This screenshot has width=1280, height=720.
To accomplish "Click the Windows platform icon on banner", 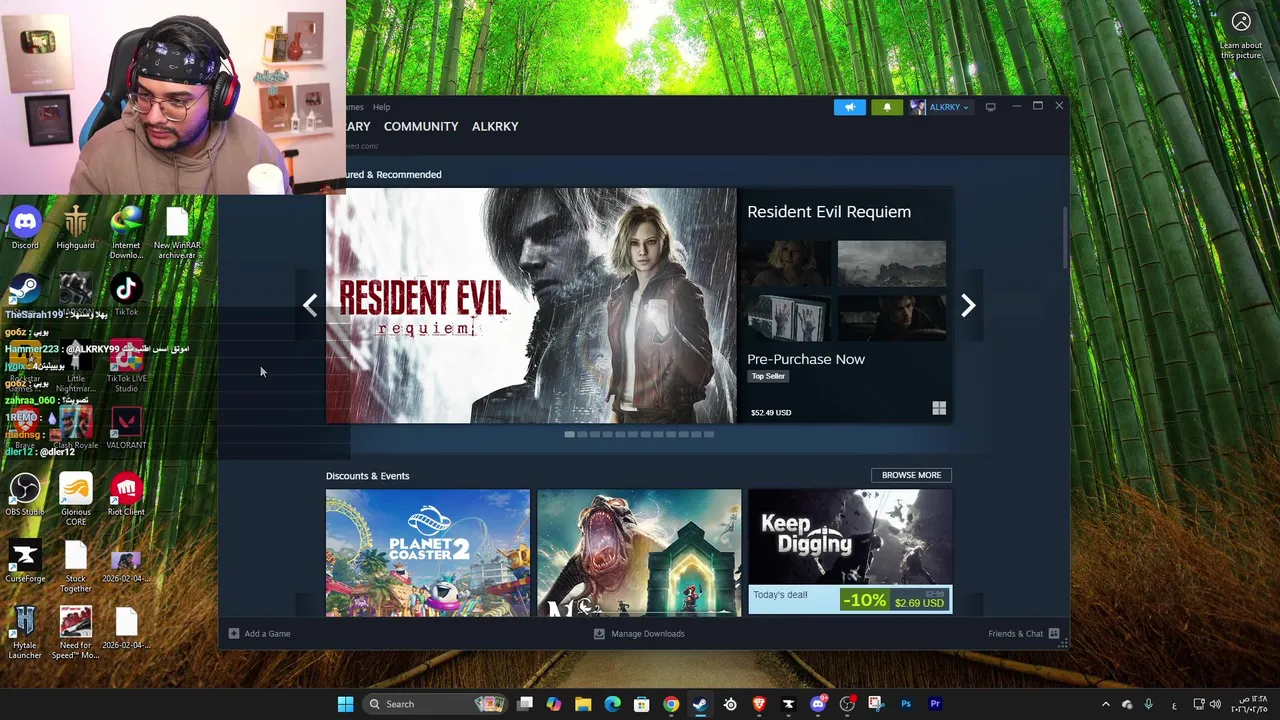I will click(x=939, y=408).
